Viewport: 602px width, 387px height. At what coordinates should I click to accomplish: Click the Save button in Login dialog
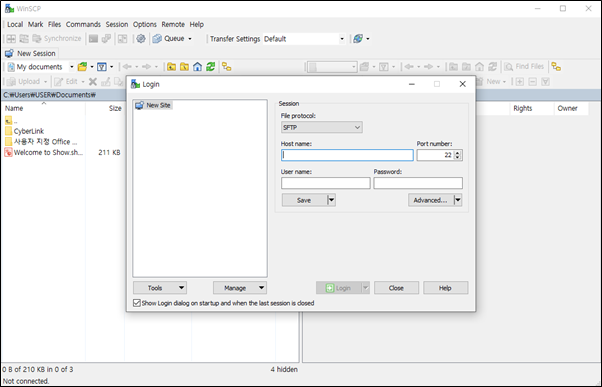[304, 200]
